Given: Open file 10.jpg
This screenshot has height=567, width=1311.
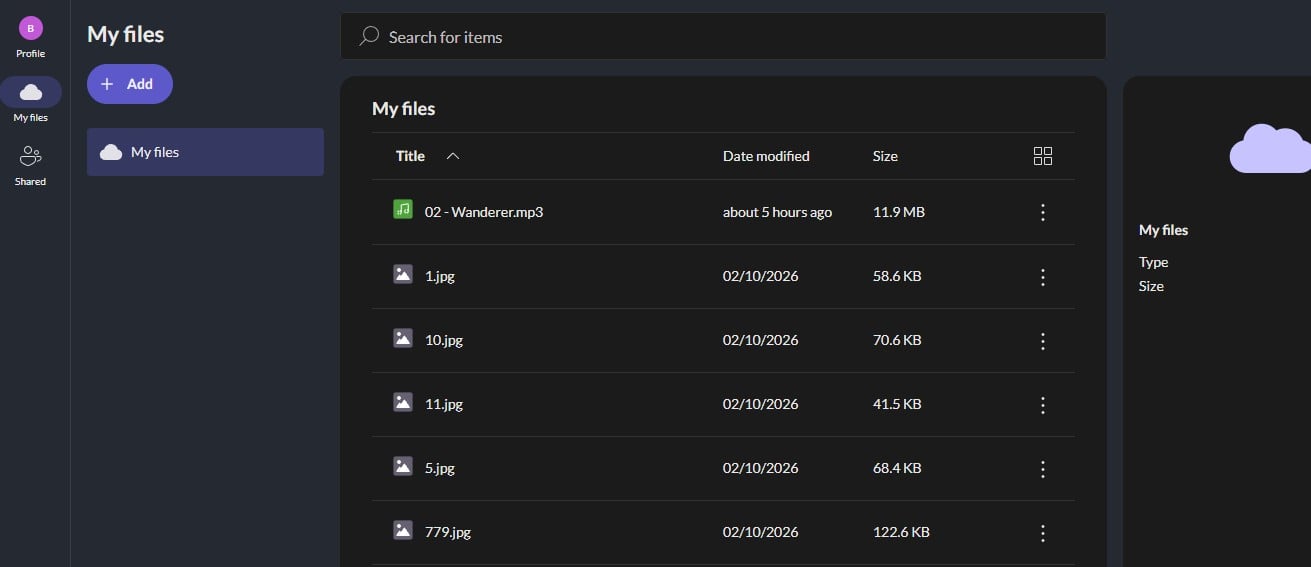Looking at the screenshot, I should [444, 340].
